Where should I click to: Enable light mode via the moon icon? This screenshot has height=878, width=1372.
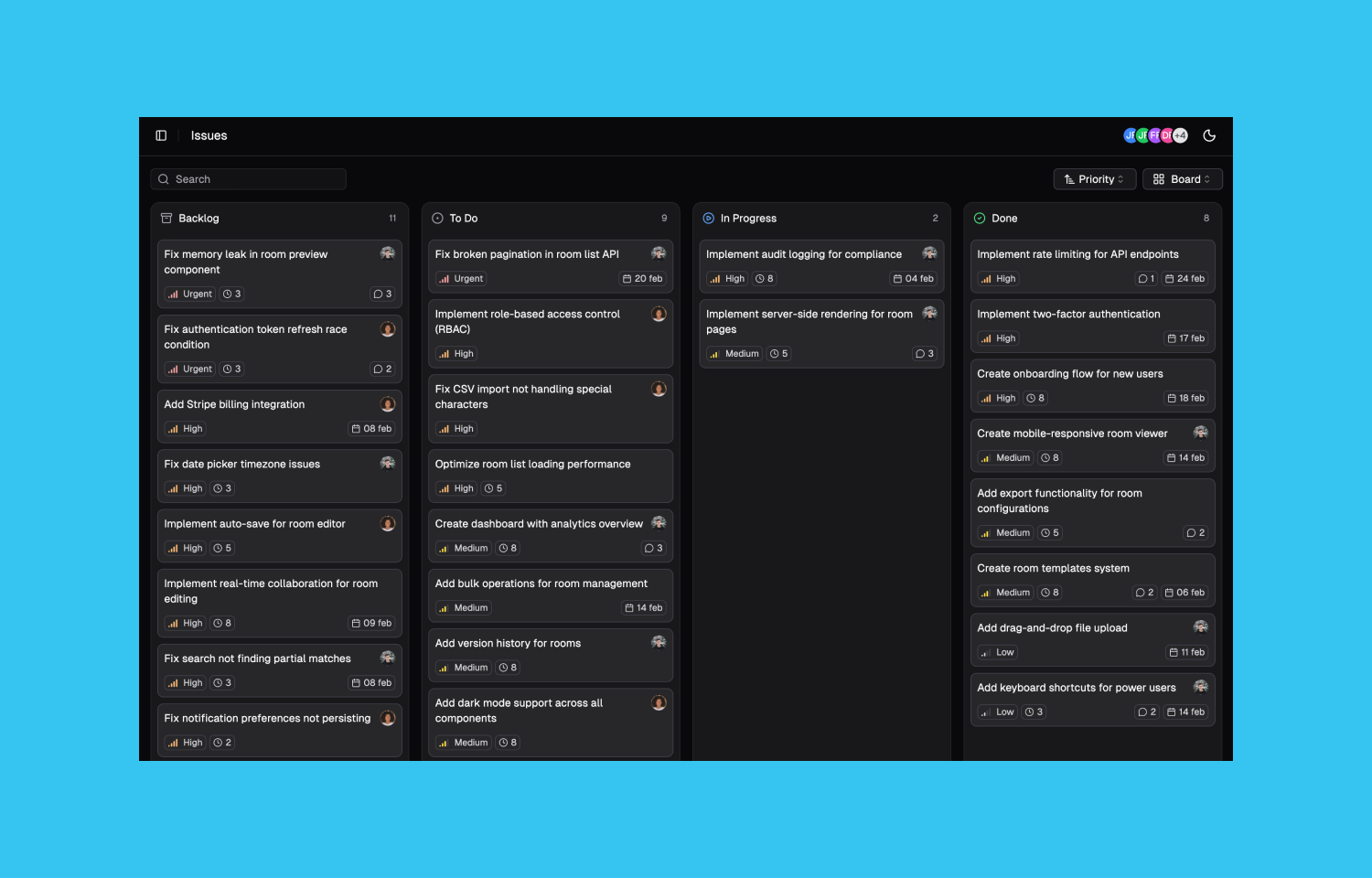[x=1209, y=134]
